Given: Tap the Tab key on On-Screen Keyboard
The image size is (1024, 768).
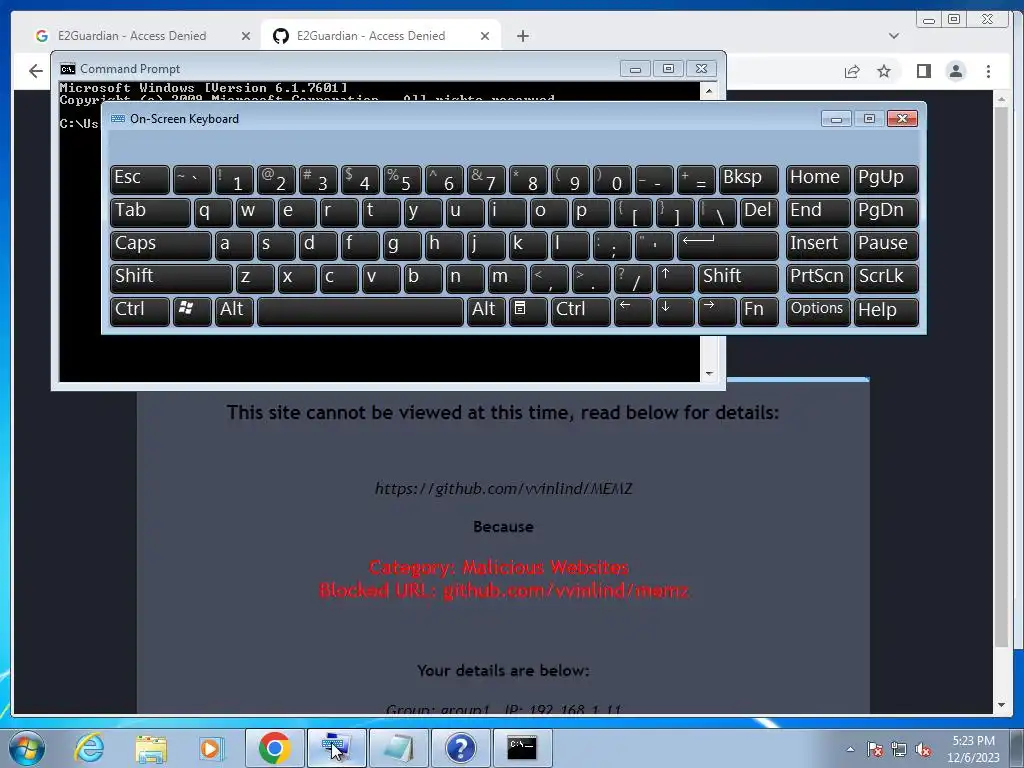Looking at the screenshot, I should (150, 212).
